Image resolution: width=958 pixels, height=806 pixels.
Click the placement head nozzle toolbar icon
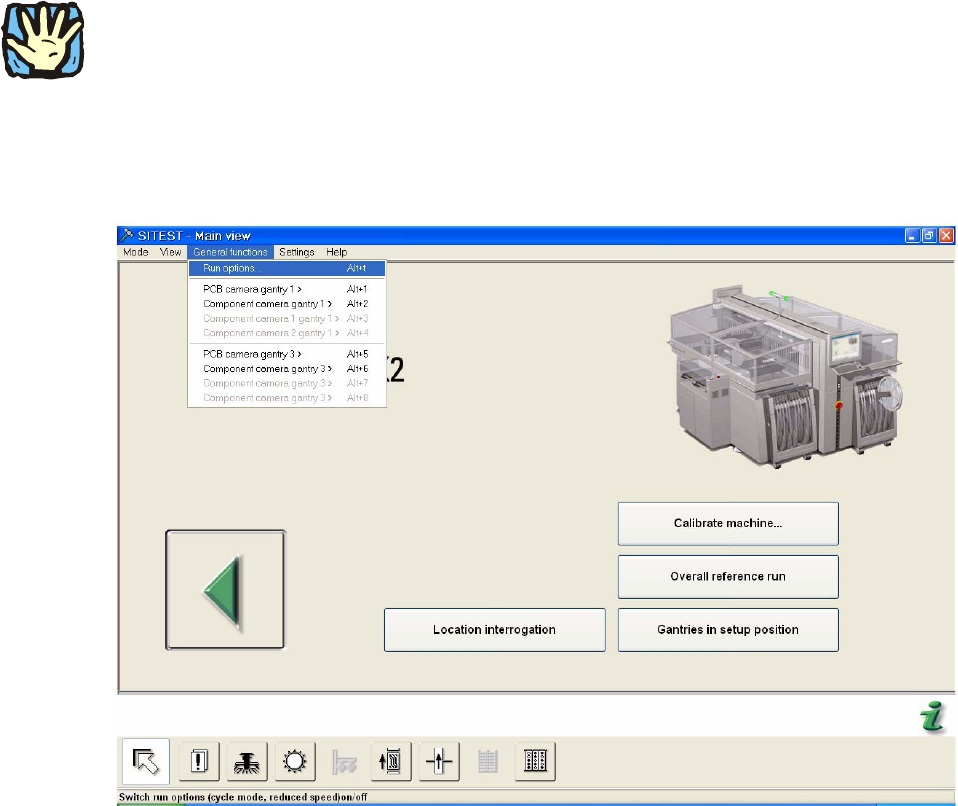pyautogui.click(x=247, y=762)
